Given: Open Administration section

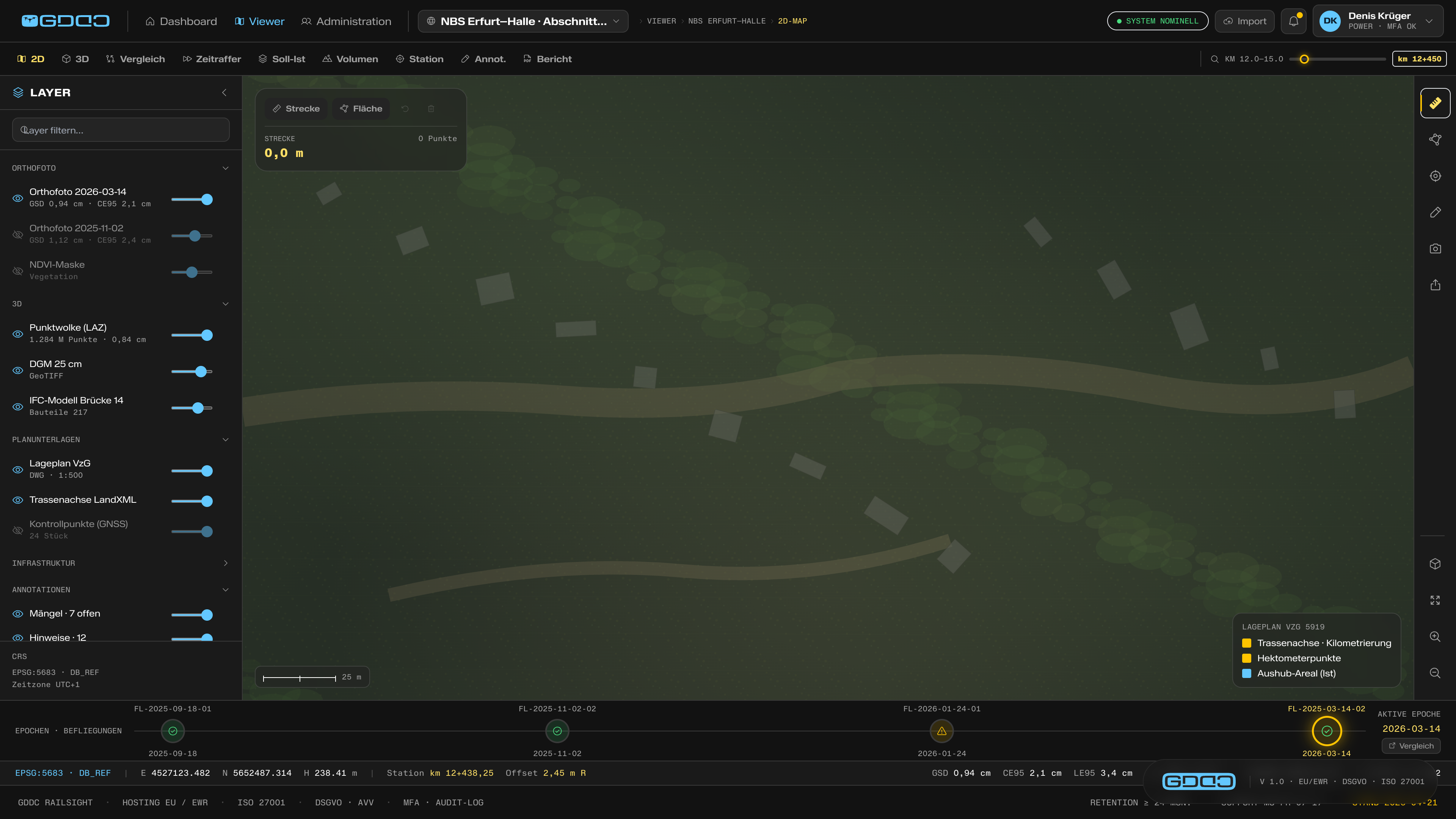Looking at the screenshot, I should (346, 21).
